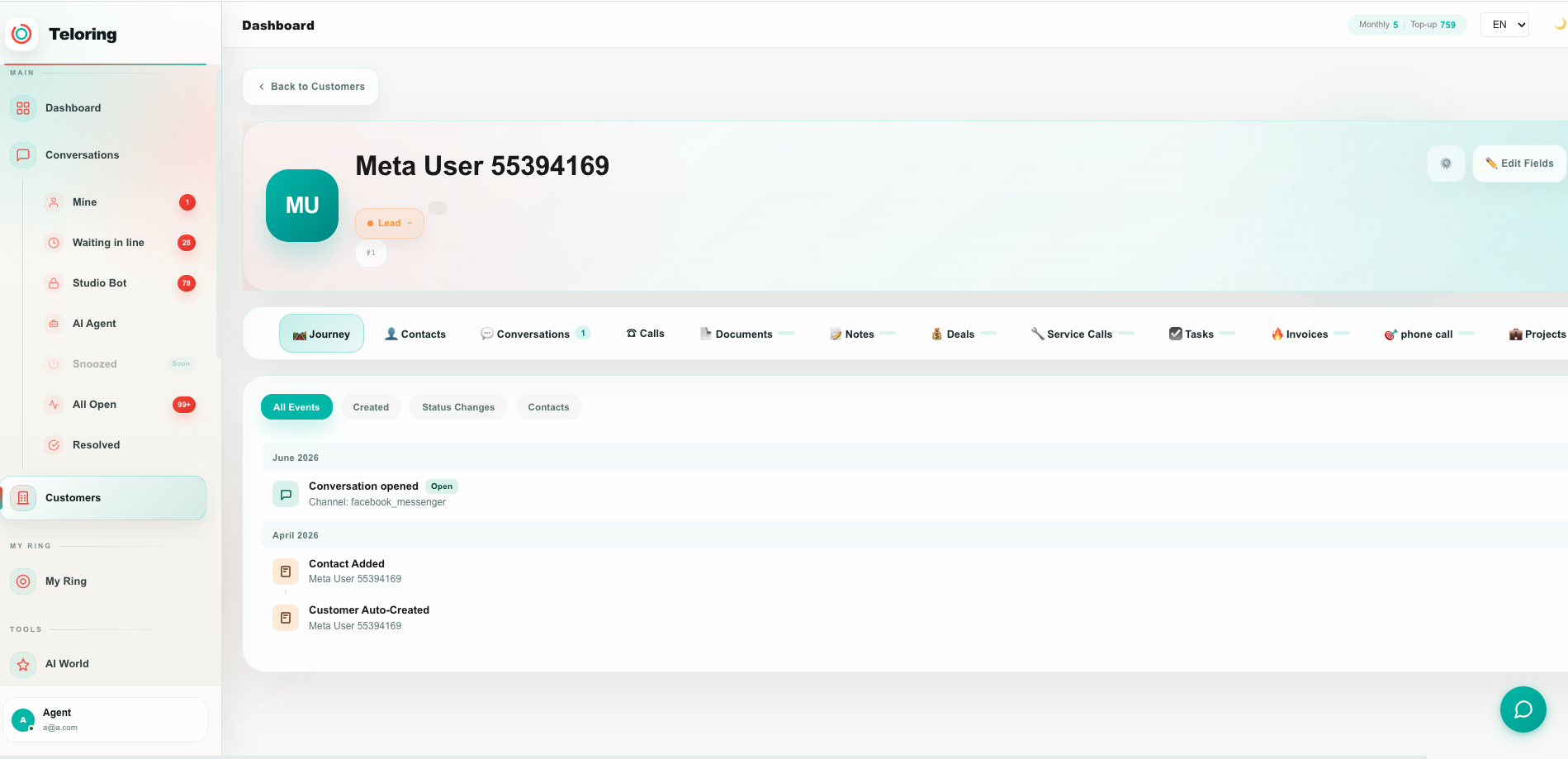Select the Contacts filter chip
1568x759 pixels.
pyautogui.click(x=548, y=407)
